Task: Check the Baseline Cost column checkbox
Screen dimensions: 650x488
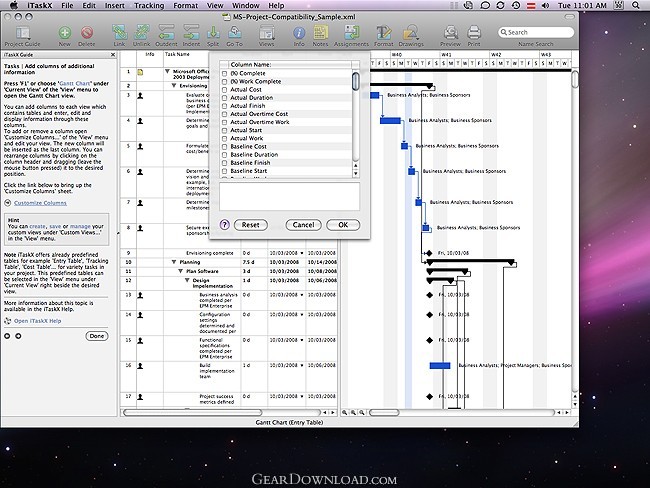Action: (x=224, y=147)
